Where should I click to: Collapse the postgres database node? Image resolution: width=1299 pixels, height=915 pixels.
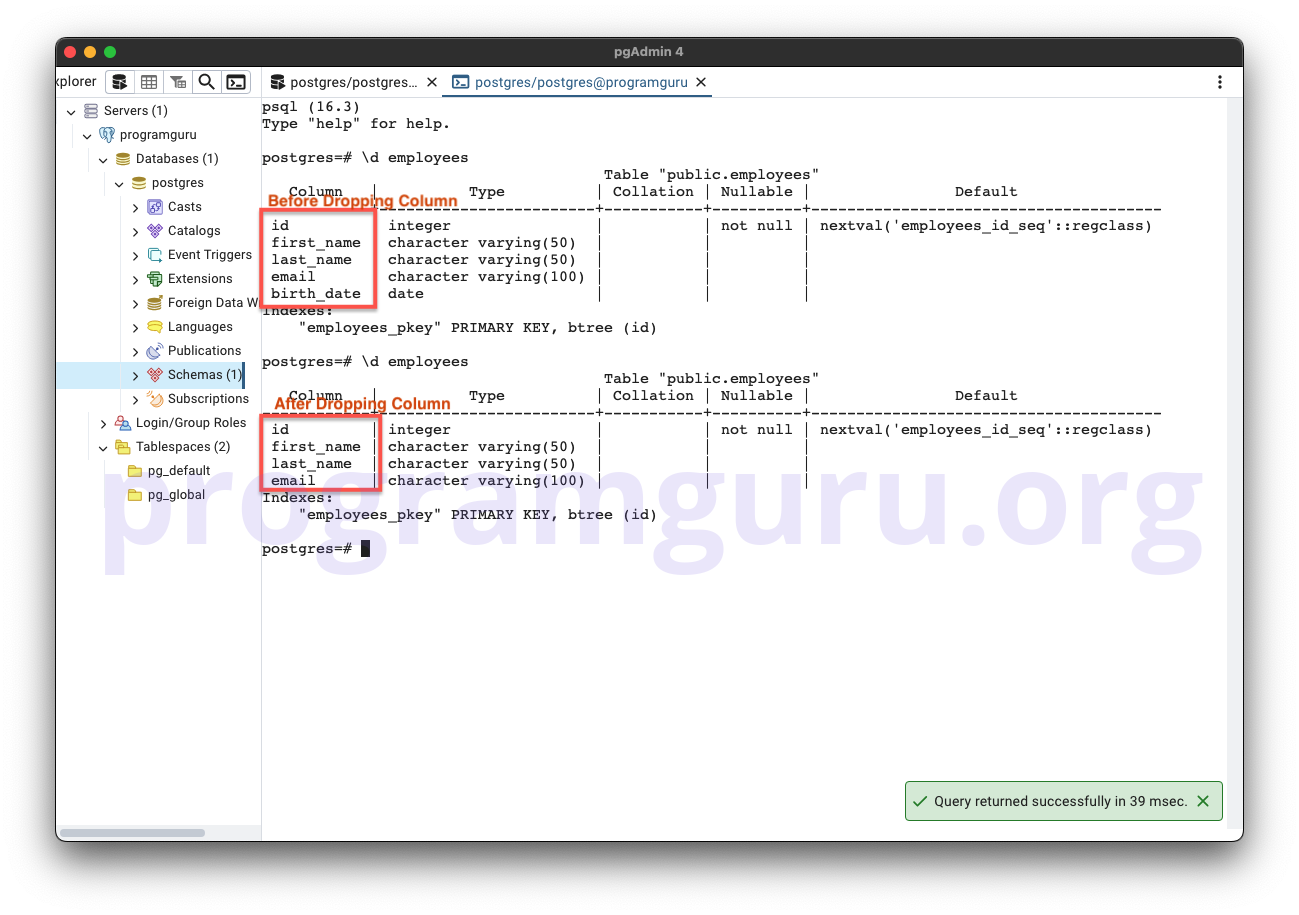point(119,184)
